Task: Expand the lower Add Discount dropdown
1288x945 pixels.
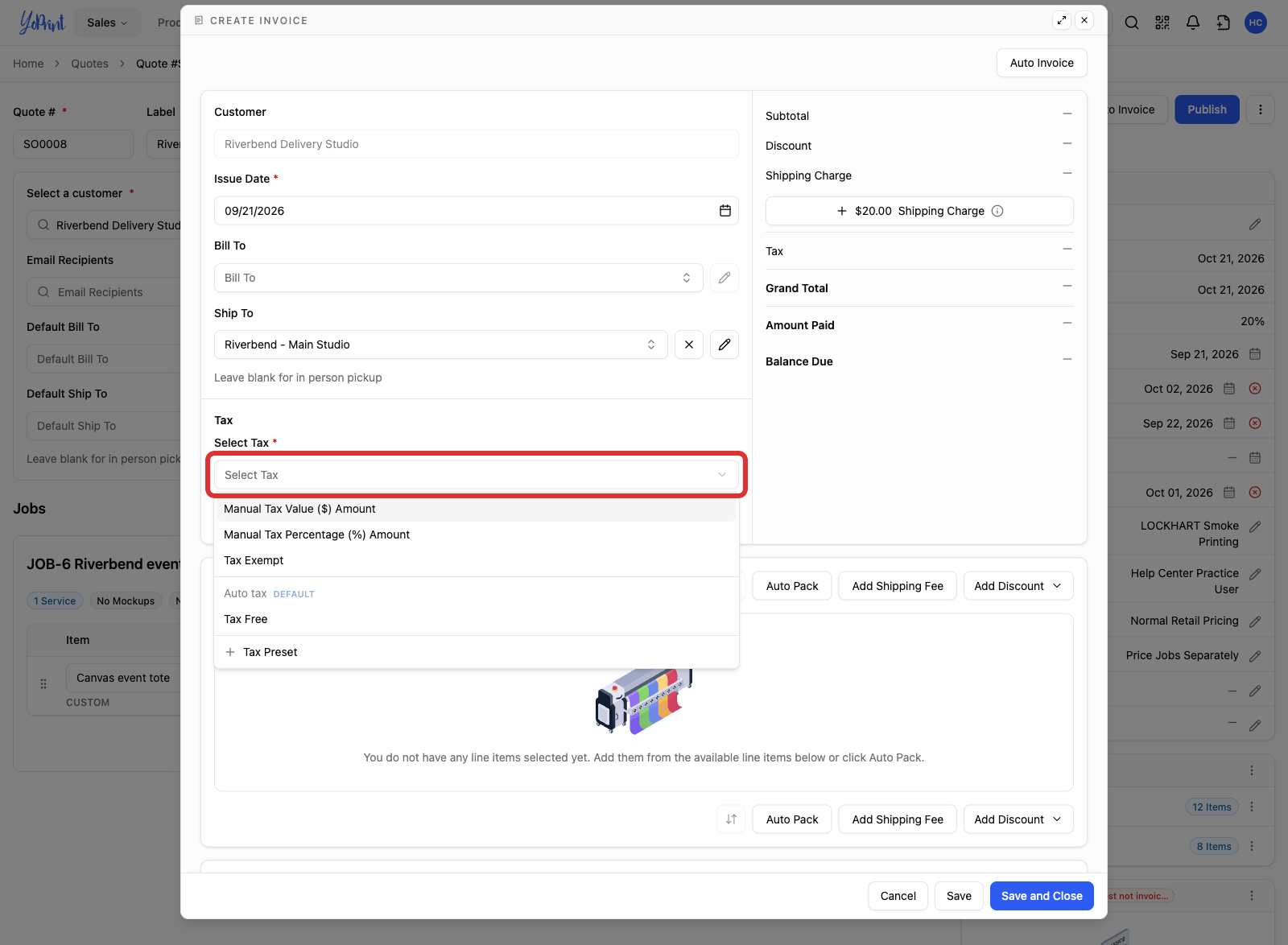Action: 1018,819
